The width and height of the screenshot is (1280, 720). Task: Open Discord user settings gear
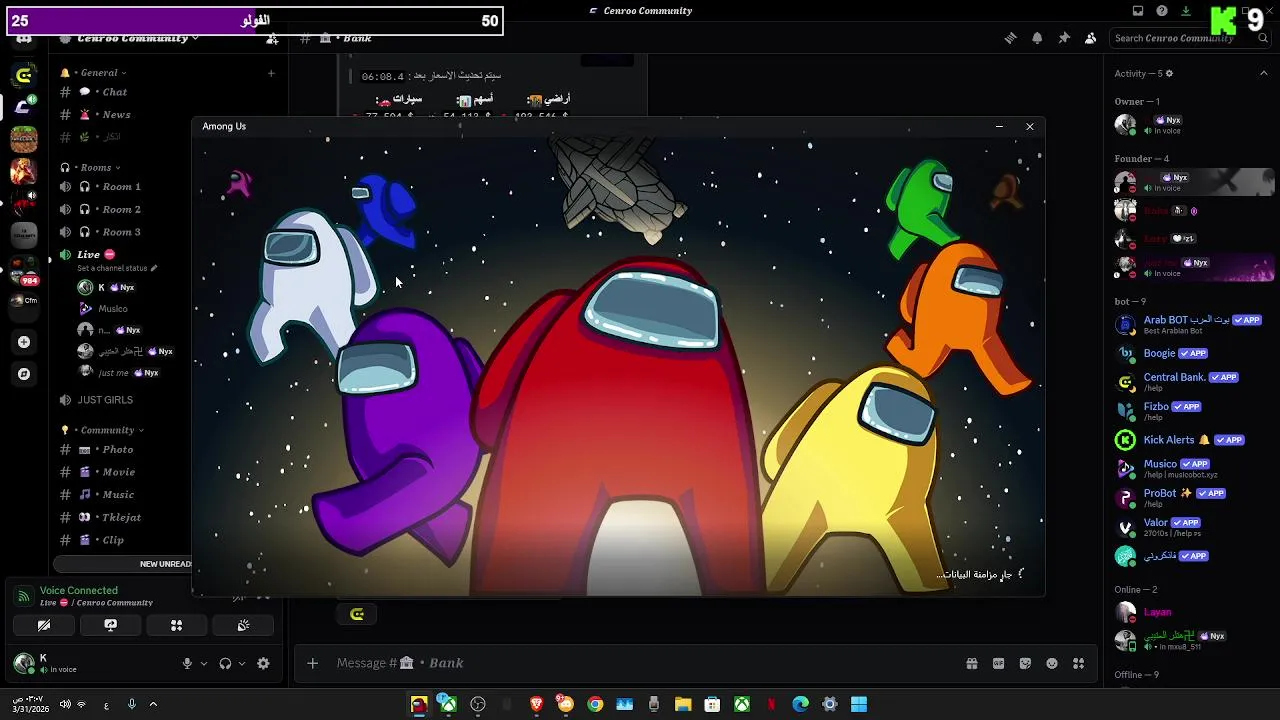point(263,663)
